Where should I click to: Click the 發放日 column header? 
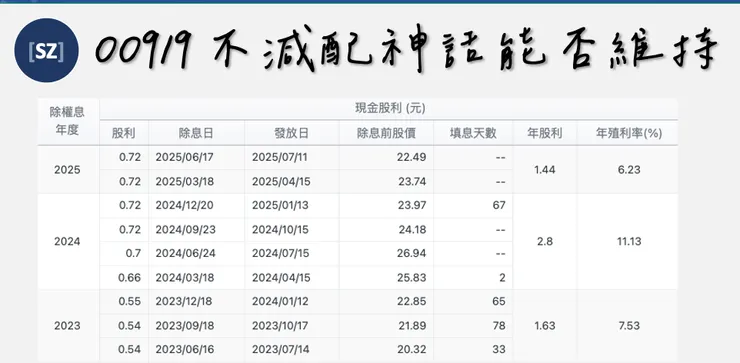tap(291, 133)
